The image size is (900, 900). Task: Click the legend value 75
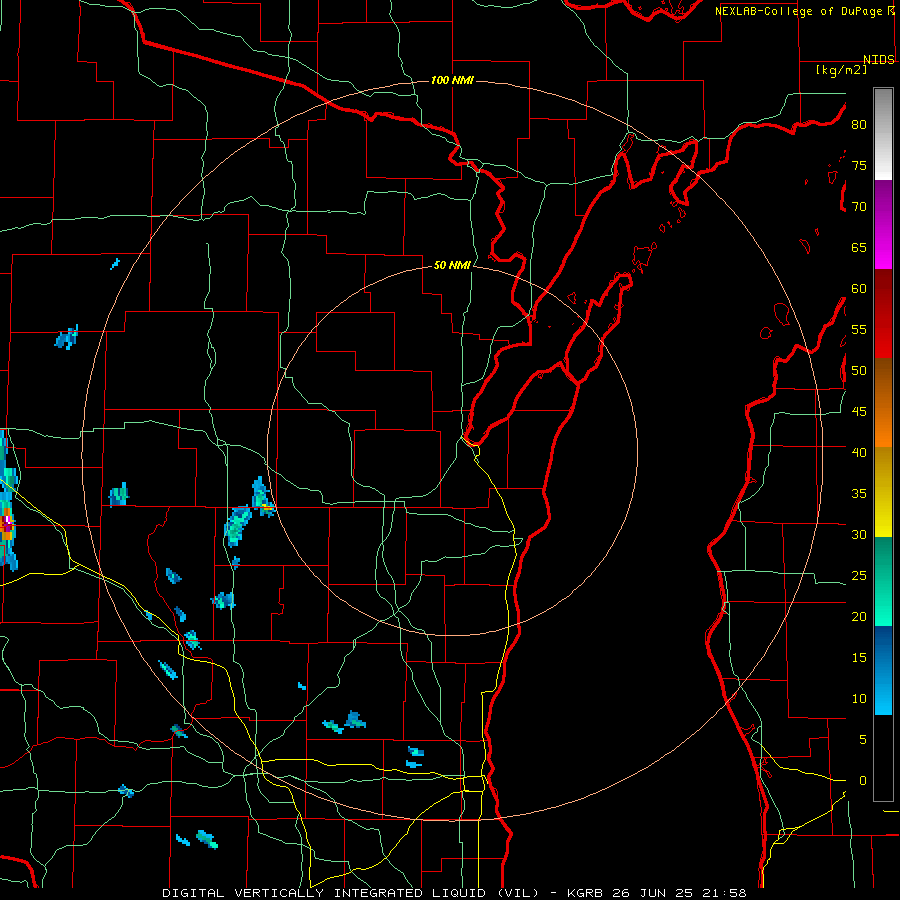click(x=859, y=166)
